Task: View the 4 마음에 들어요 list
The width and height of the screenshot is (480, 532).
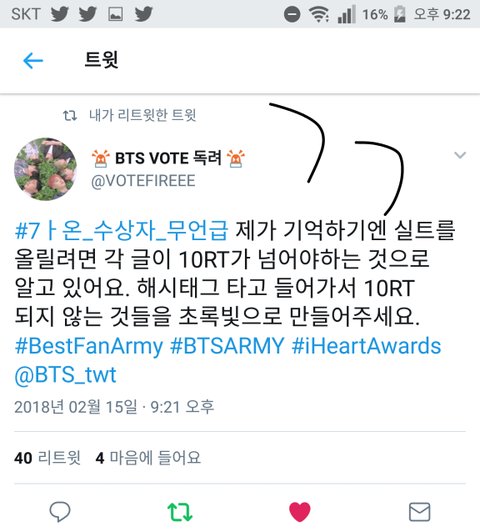Action: point(148,458)
